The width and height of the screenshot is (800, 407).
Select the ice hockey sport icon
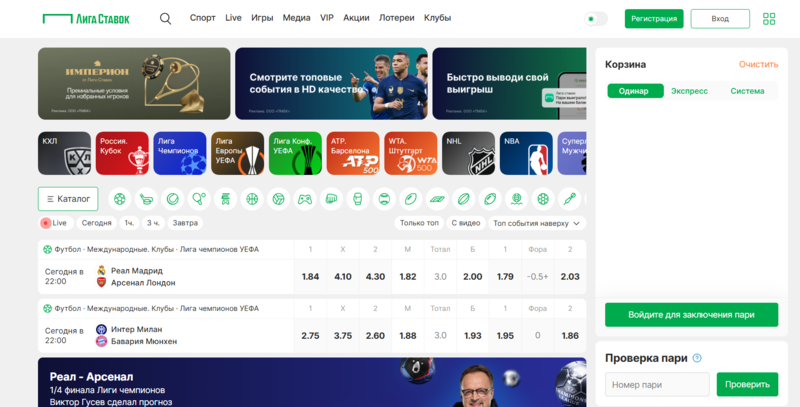click(x=146, y=199)
